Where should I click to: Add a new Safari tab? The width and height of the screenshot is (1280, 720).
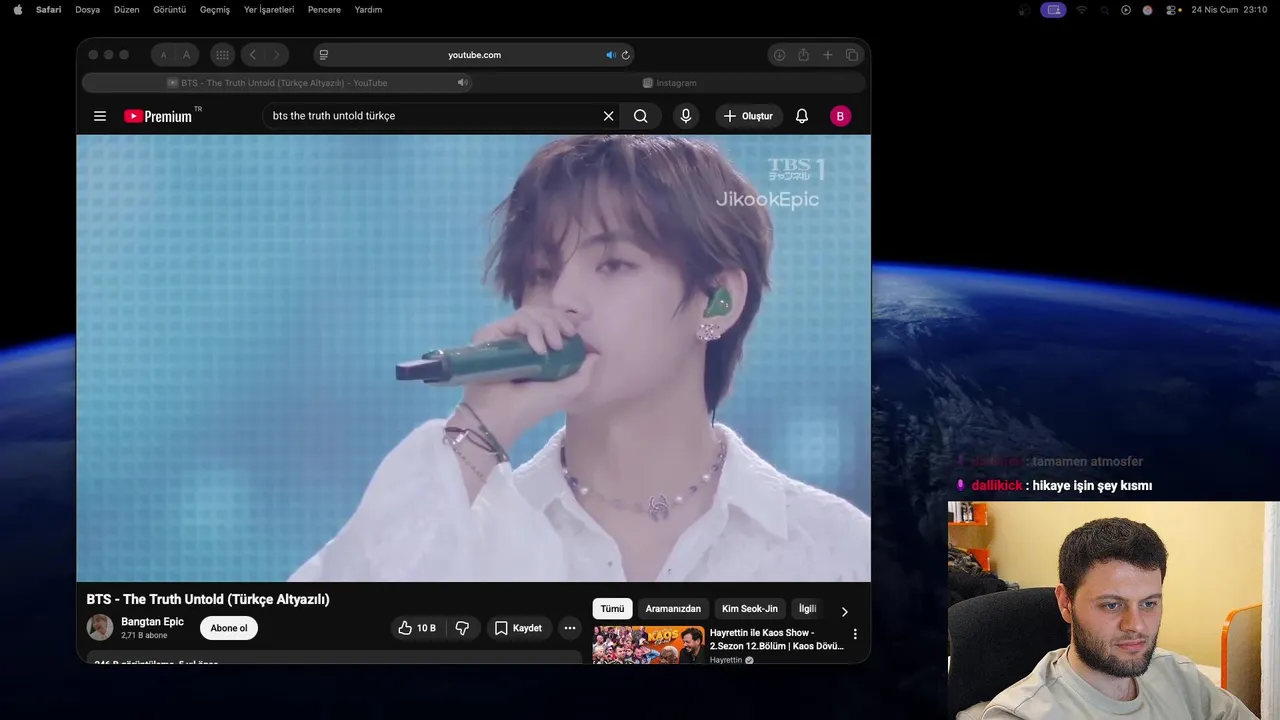[828, 55]
